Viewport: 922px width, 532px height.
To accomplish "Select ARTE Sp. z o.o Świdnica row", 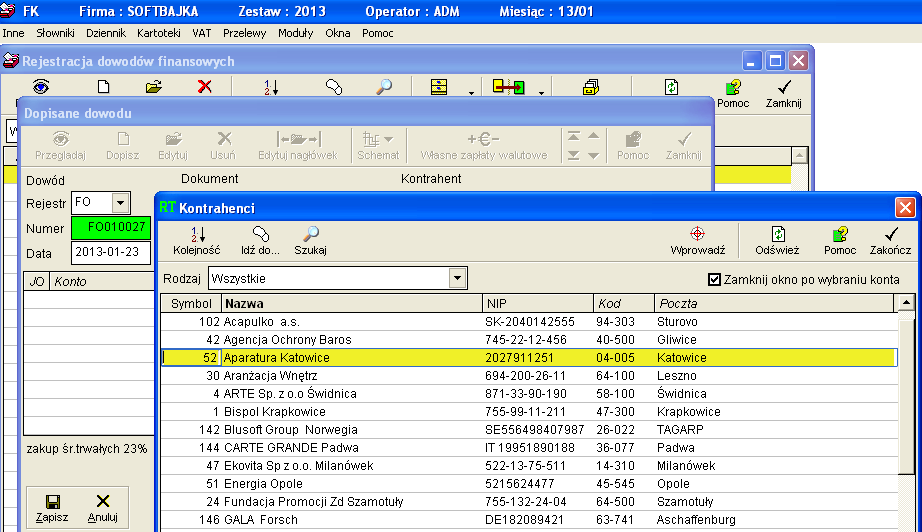I will (529, 394).
